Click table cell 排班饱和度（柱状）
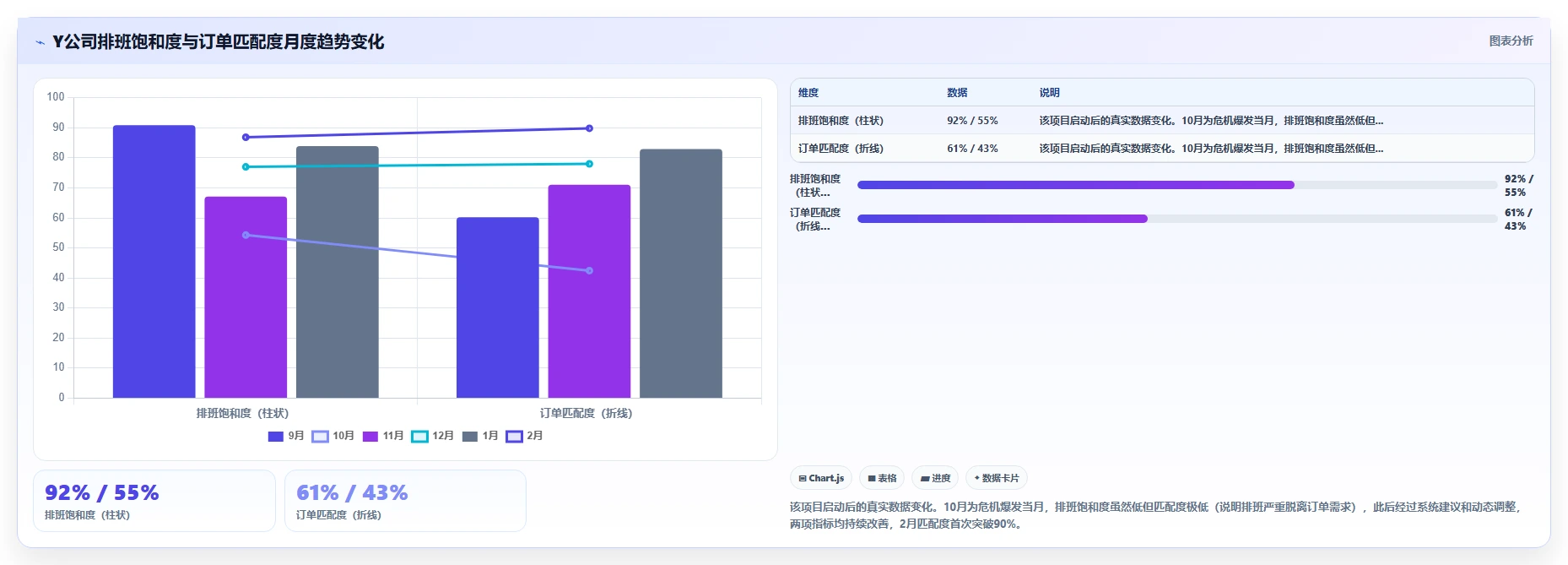 coord(841,121)
